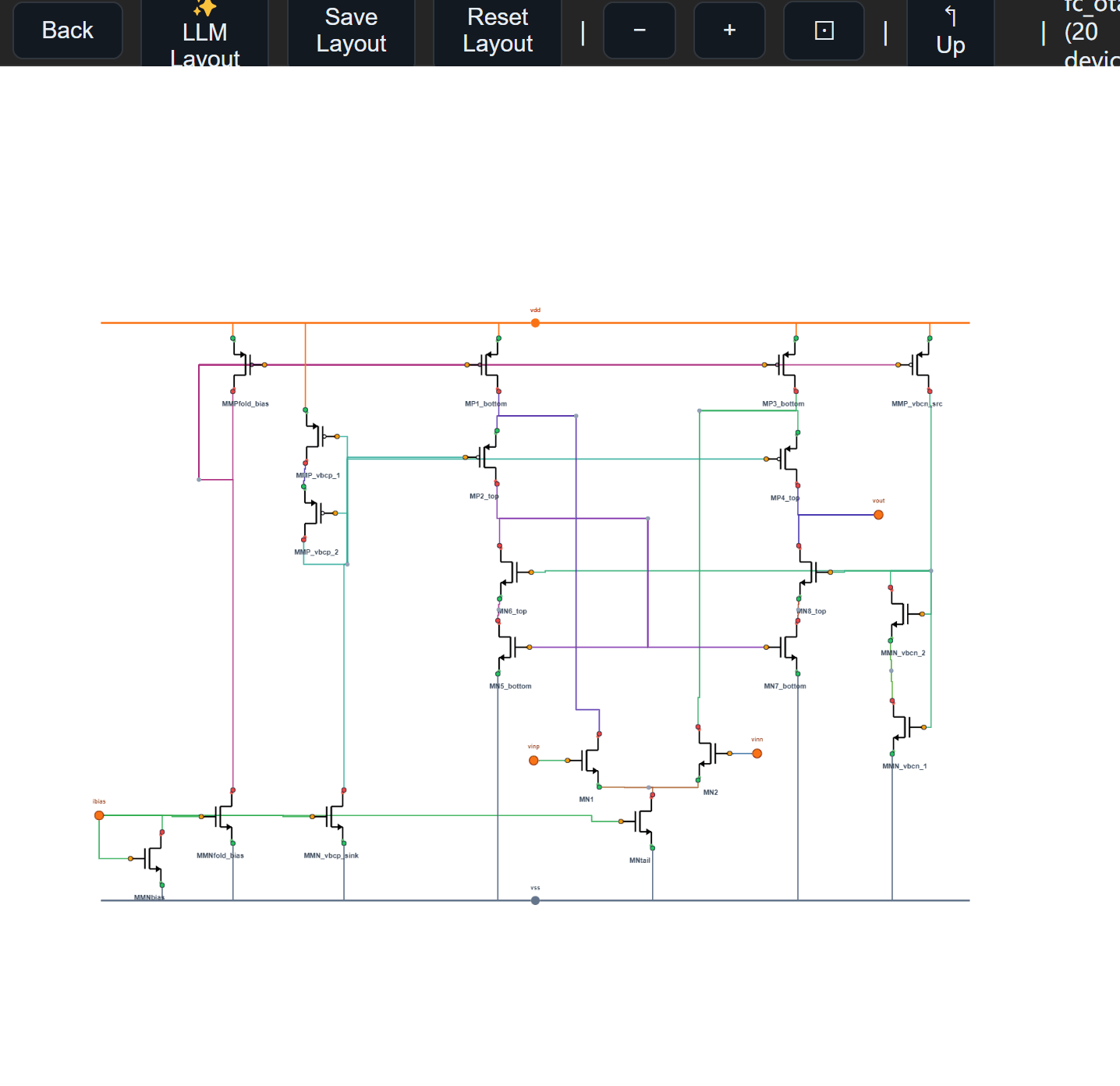The width and height of the screenshot is (1120, 1086).
Task: Select the MN6_top transistor symbol
Action: click(x=512, y=572)
